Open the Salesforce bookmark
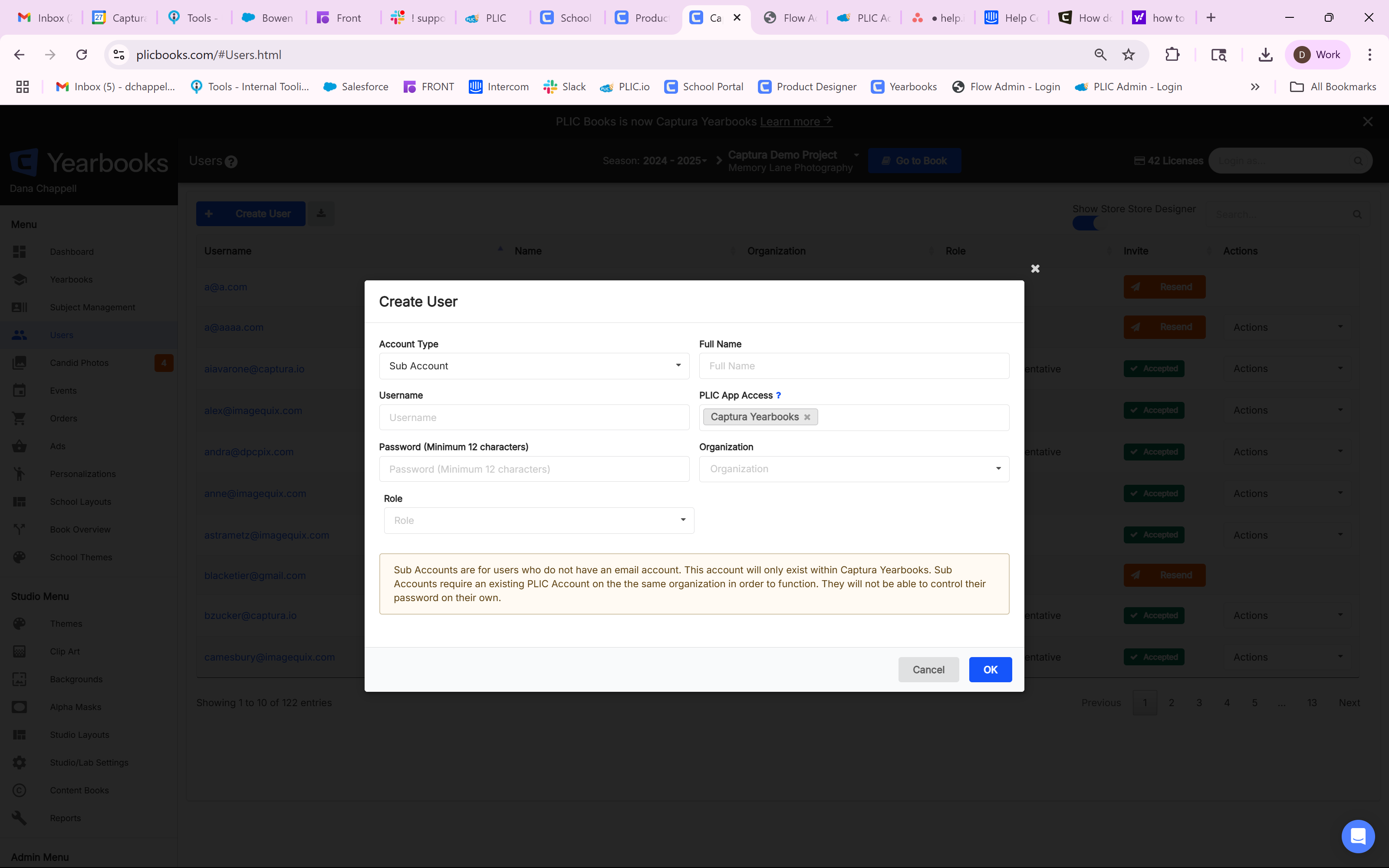The width and height of the screenshot is (1389, 868). [355, 87]
